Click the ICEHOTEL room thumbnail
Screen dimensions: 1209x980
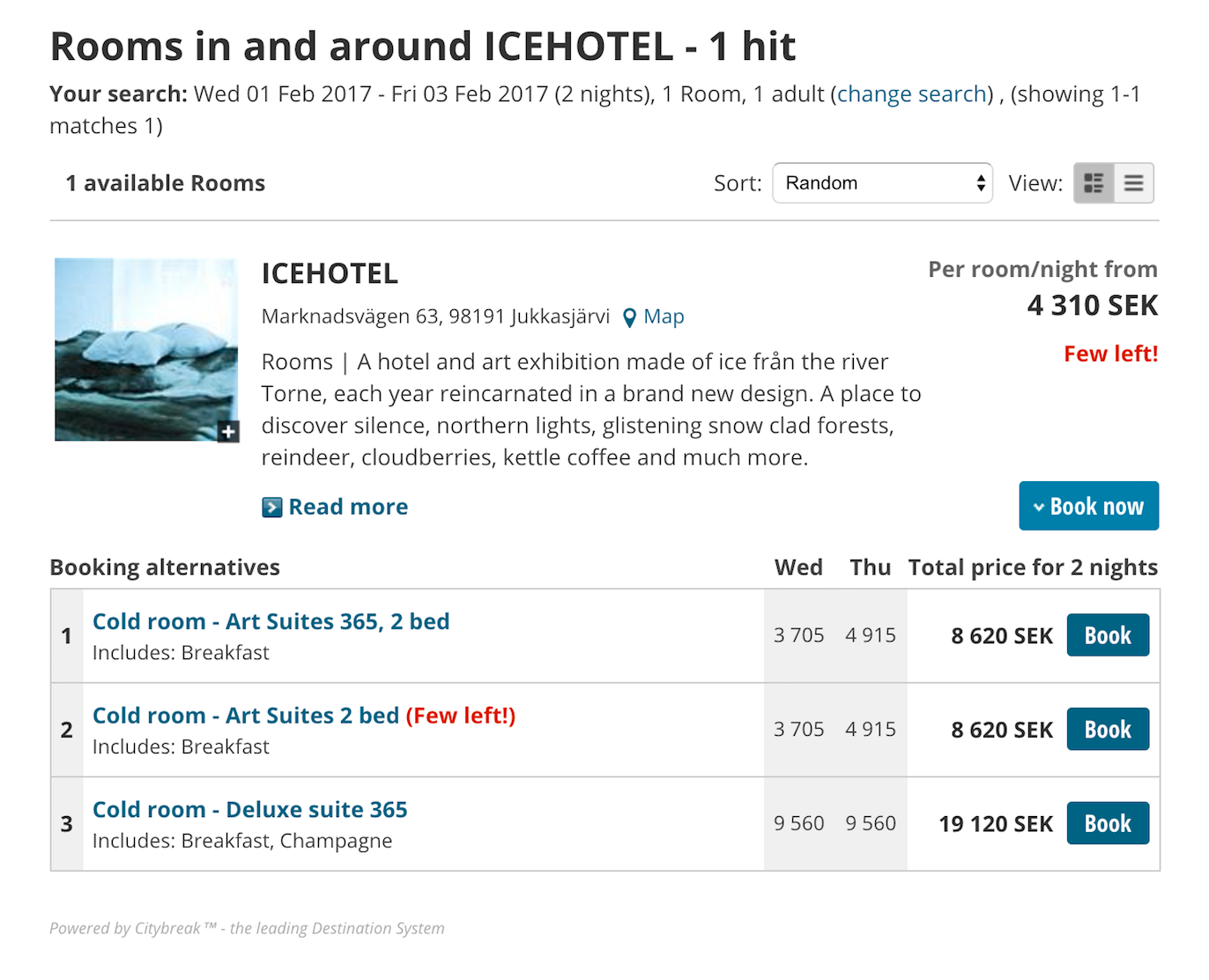(x=145, y=349)
